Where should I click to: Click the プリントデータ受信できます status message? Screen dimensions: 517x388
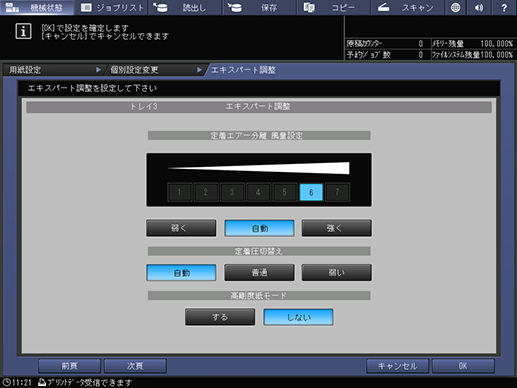90,382
